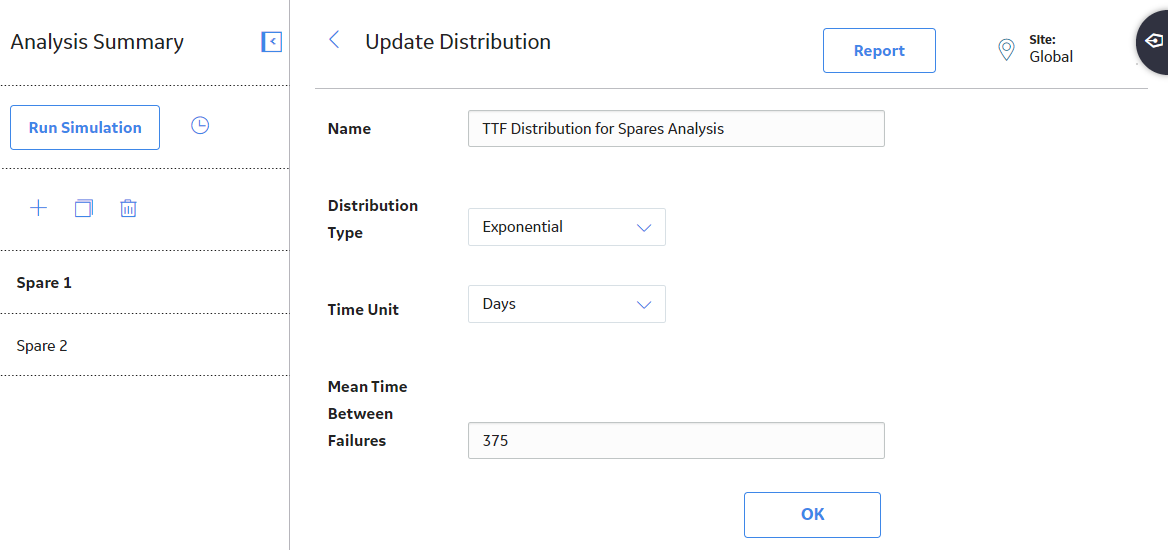Copy the selected spare
The width and height of the screenshot is (1168, 550).
click(83, 208)
